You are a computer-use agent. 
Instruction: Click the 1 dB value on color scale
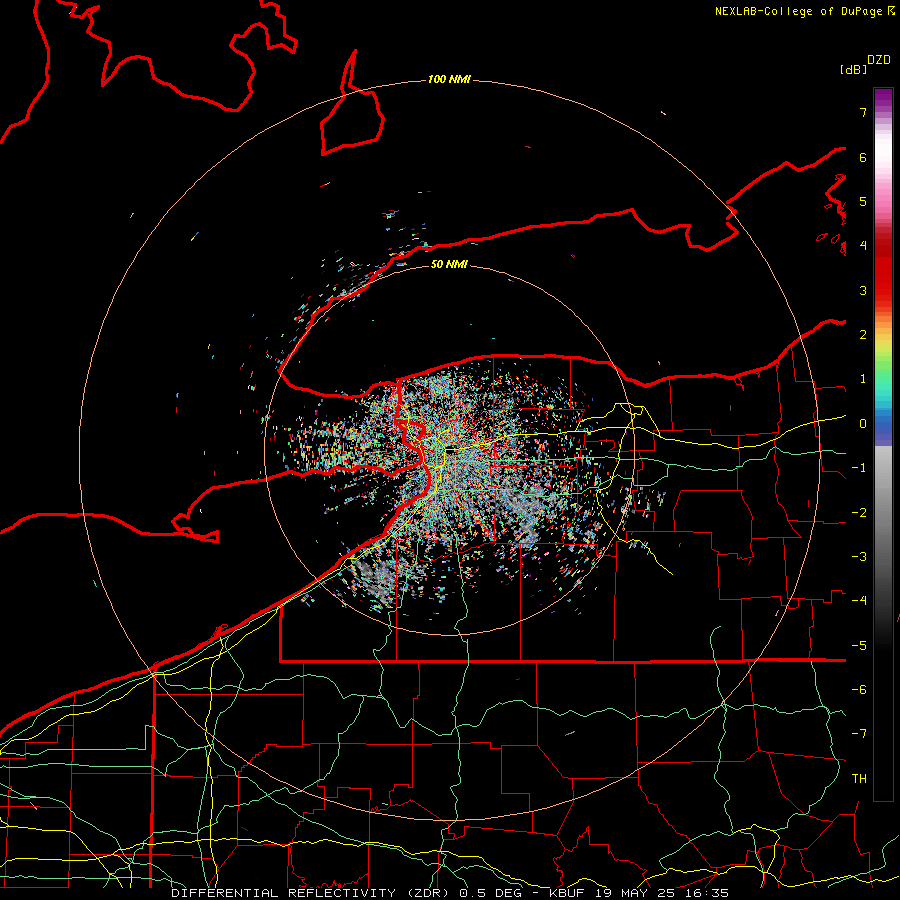(x=863, y=379)
